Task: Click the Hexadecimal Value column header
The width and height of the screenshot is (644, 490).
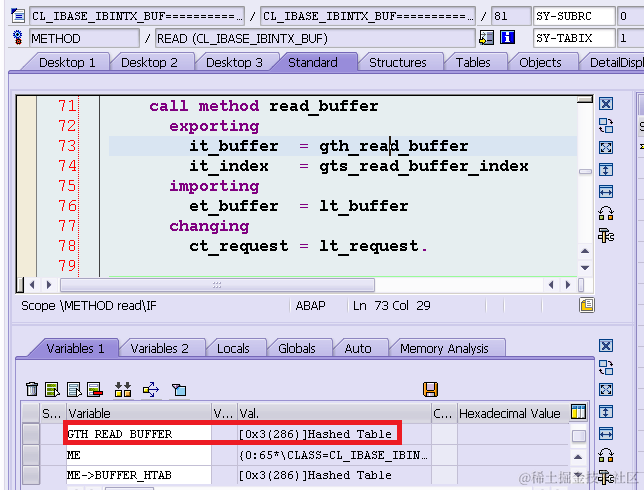Action: pos(513,413)
